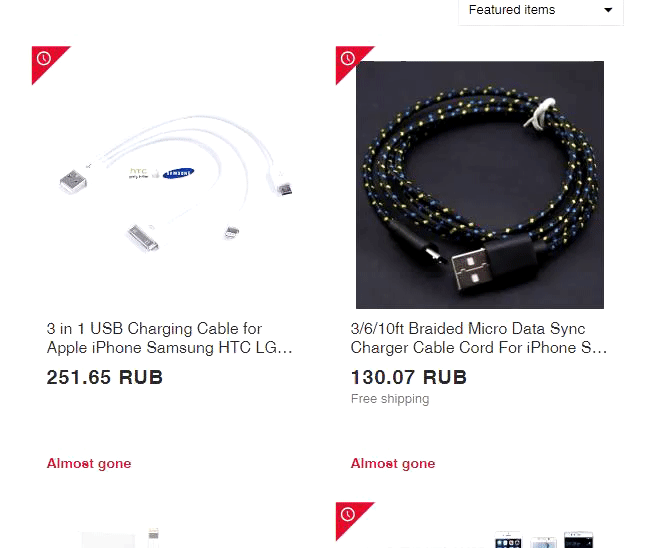Click 30-pin connector in white cable image
Image resolution: width=664 pixels, height=548 pixels.
coord(143,238)
